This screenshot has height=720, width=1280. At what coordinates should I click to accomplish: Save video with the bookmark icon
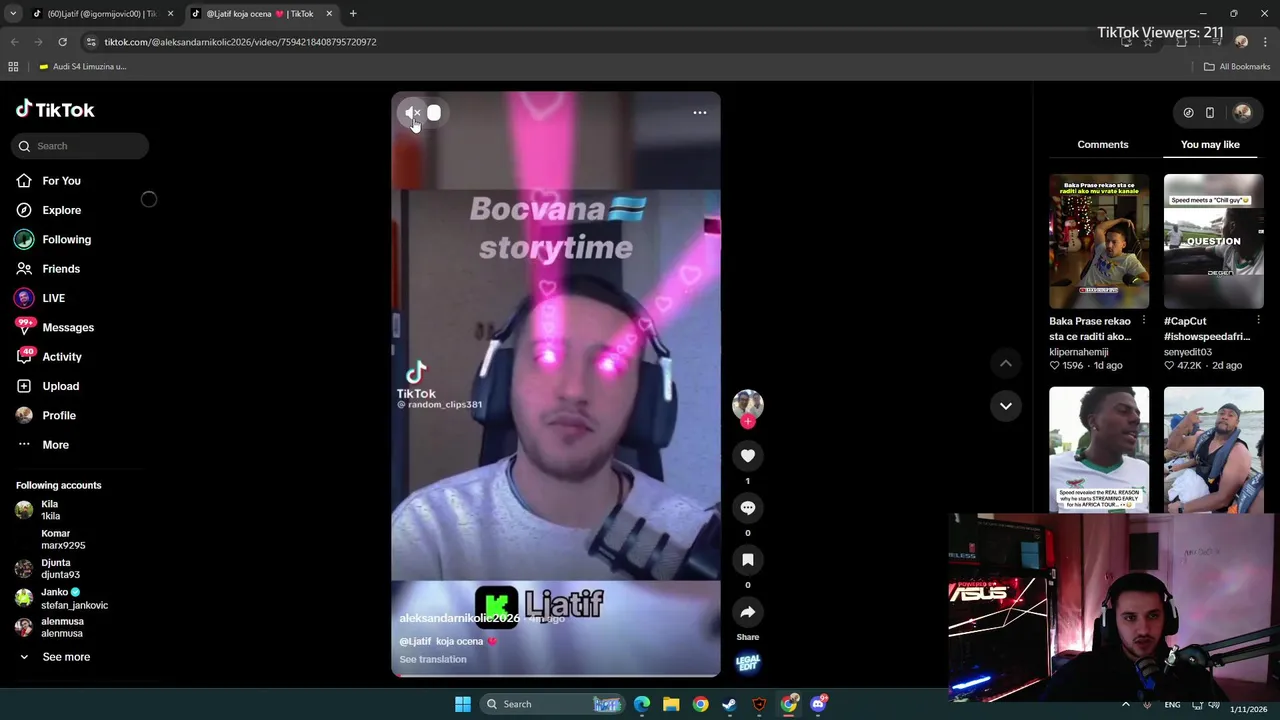coord(747,560)
